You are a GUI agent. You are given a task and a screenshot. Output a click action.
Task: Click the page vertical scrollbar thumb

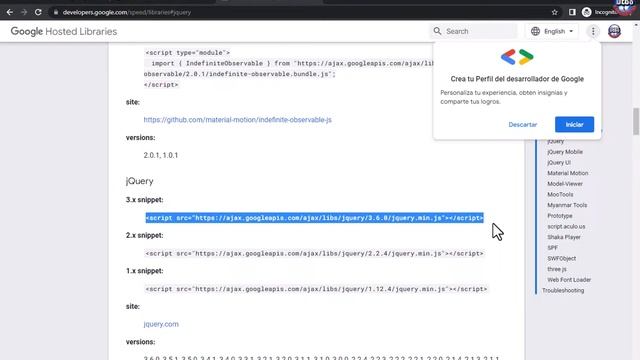click(x=636, y=121)
